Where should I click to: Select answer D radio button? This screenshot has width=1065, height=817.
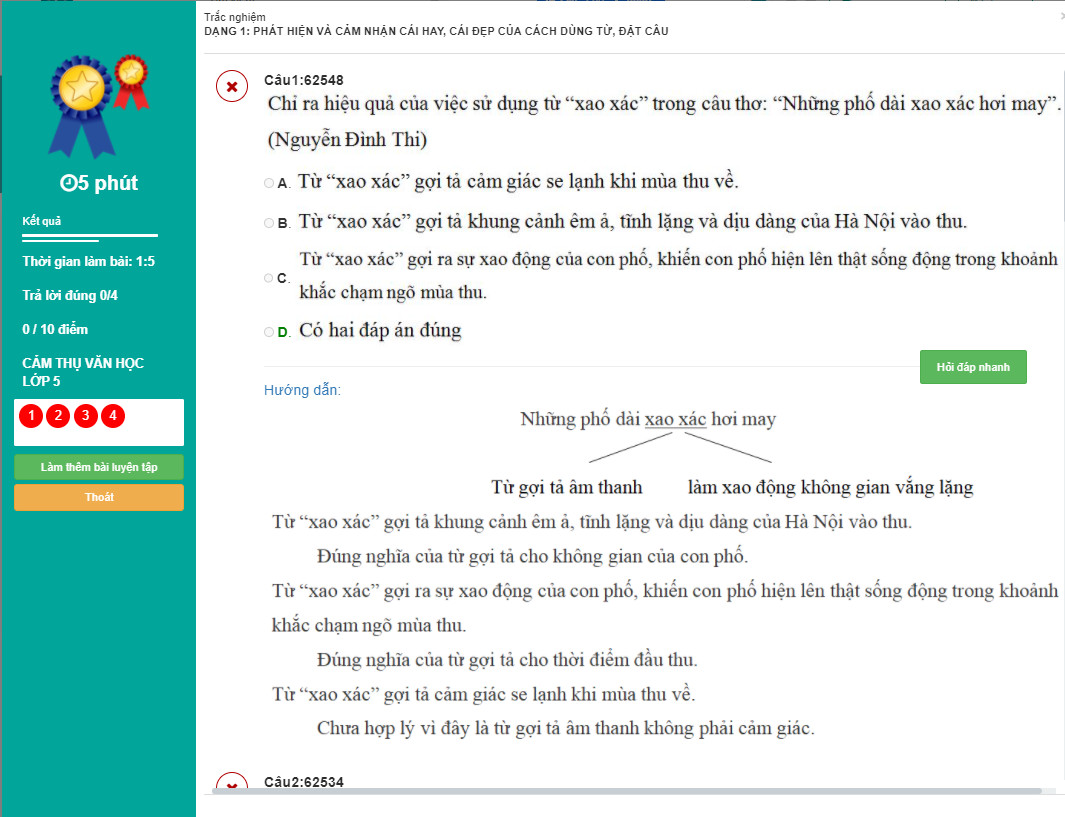coord(269,332)
